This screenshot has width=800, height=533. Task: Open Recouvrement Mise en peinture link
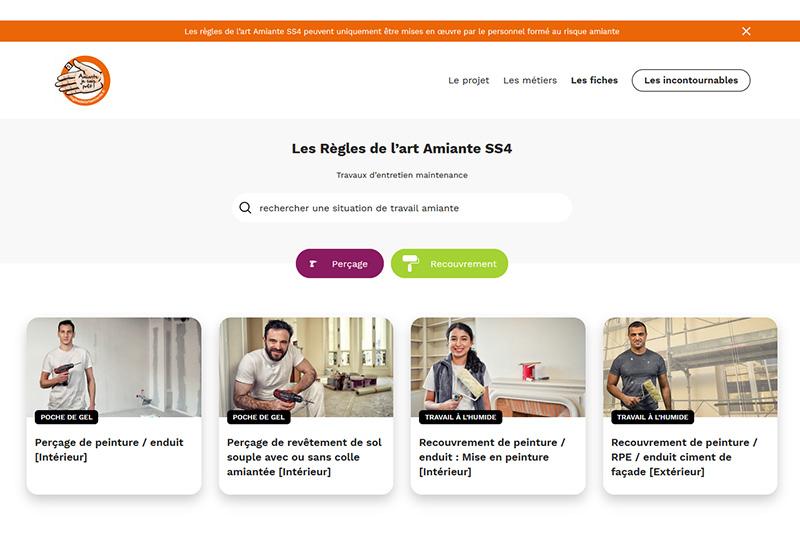(492, 457)
